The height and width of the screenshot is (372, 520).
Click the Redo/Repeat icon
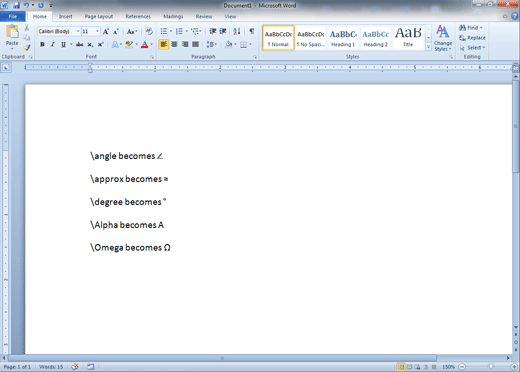(41, 5)
